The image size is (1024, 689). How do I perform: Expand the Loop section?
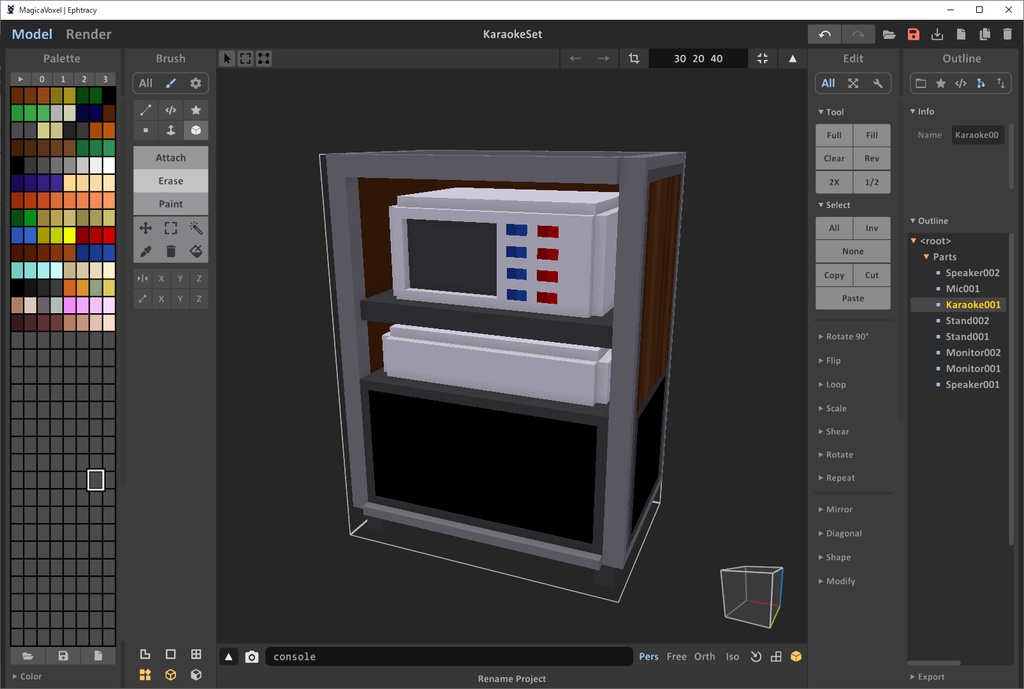(x=832, y=384)
